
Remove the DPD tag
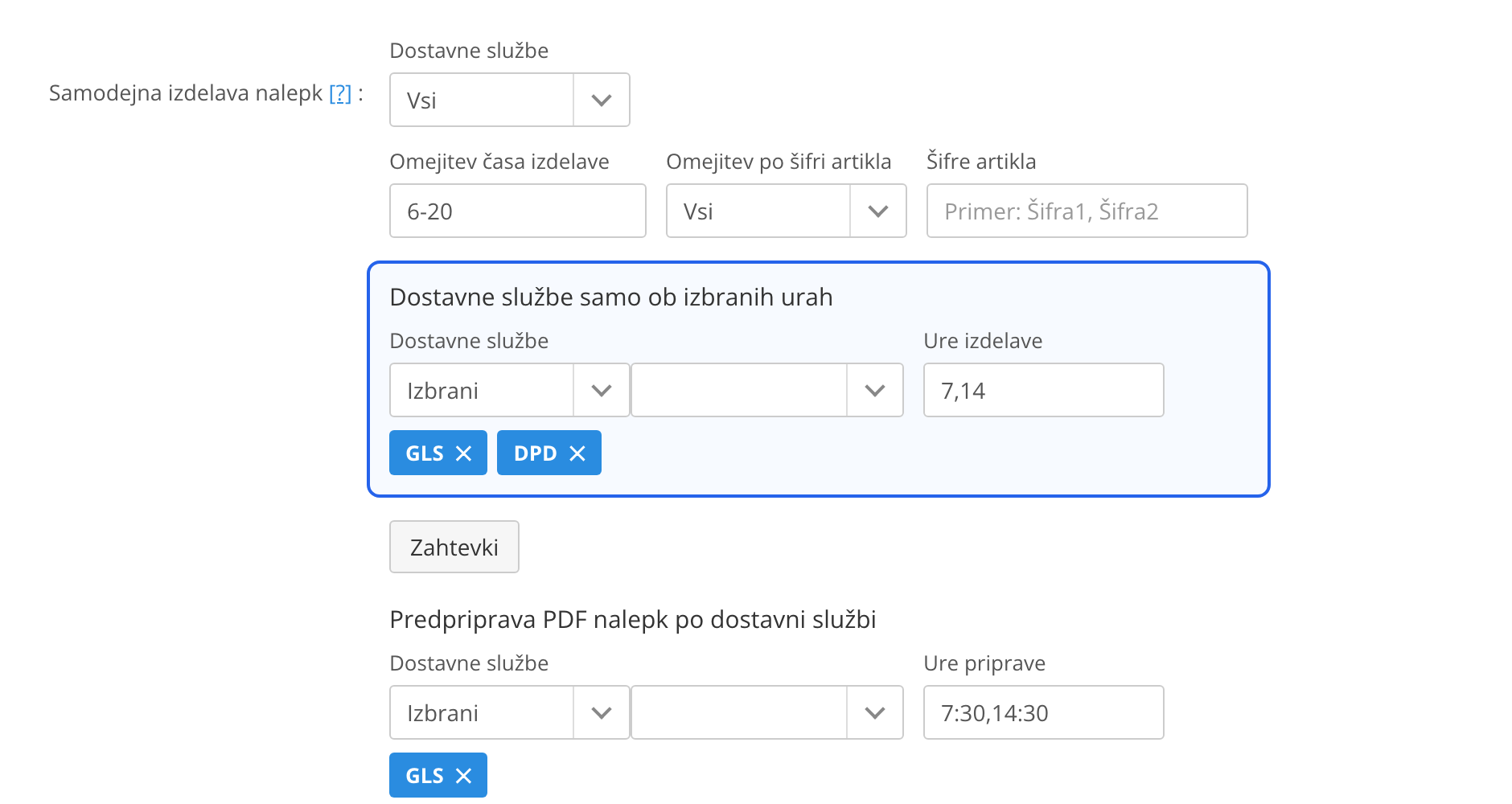577,453
